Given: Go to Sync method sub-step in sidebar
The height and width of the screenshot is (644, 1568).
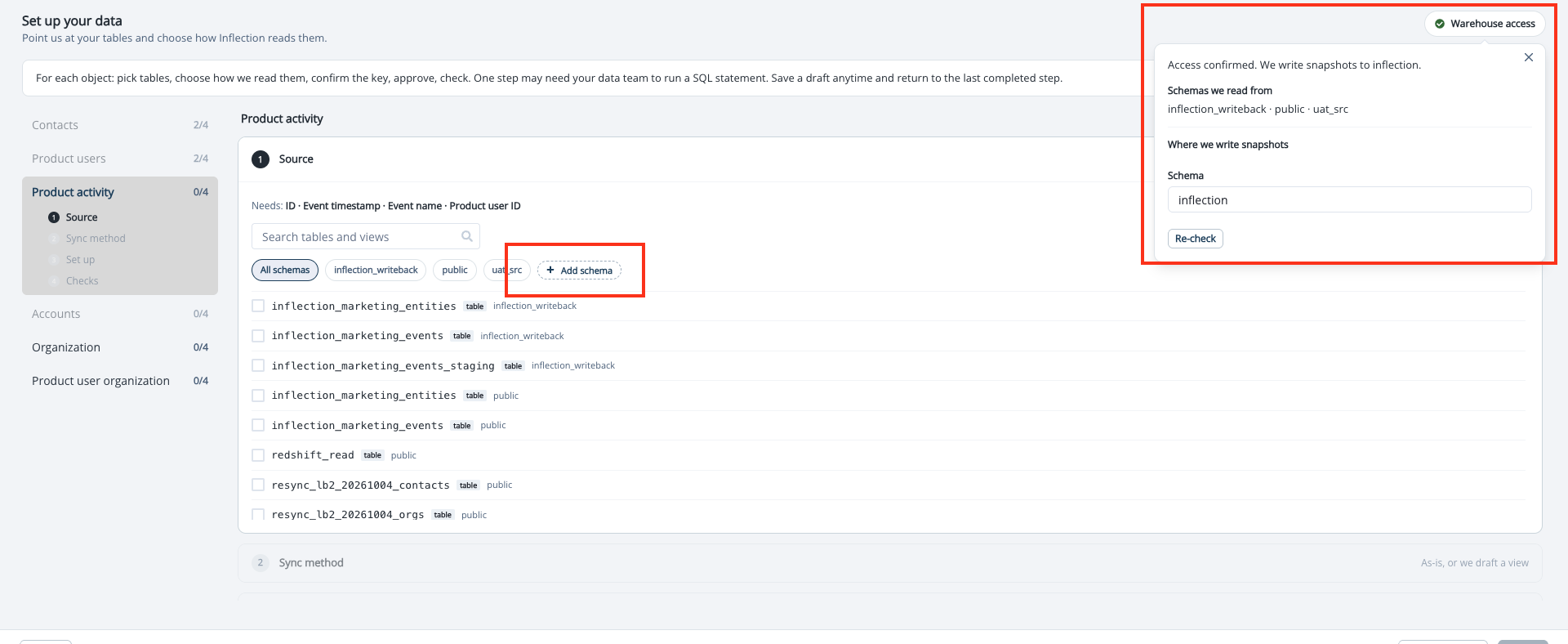Looking at the screenshot, I should coord(96,239).
